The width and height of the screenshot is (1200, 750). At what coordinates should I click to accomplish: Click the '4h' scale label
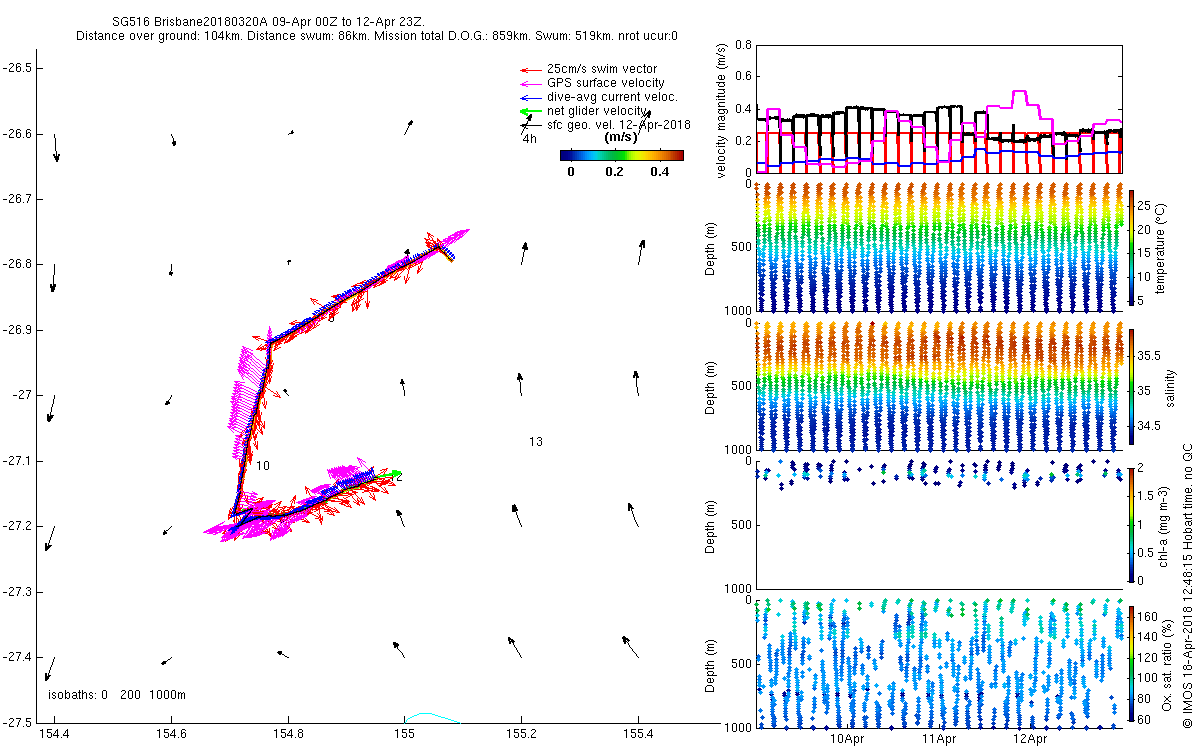530,138
